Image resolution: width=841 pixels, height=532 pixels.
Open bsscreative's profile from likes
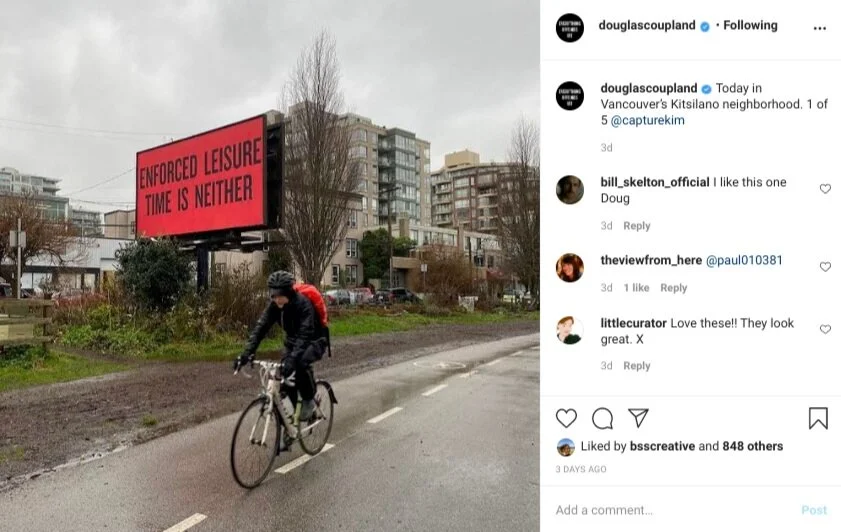point(662,446)
